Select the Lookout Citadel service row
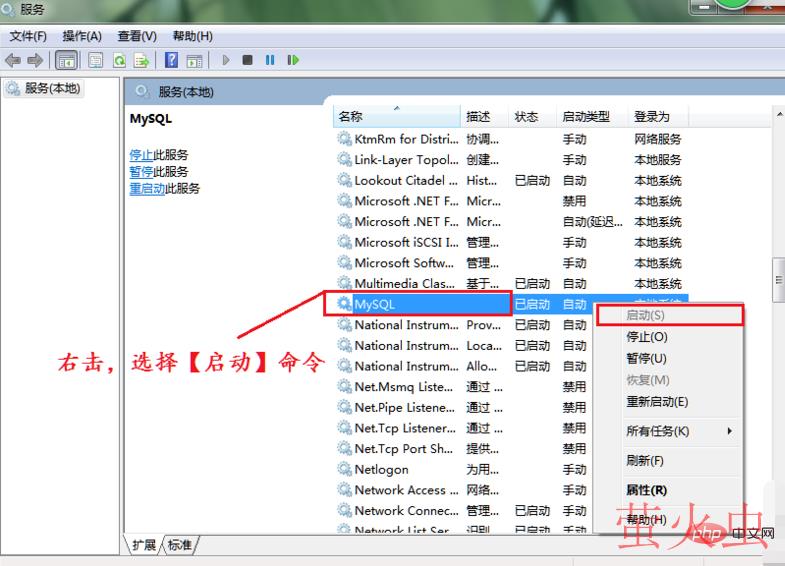Image resolution: width=785 pixels, height=566 pixels. (x=511, y=181)
